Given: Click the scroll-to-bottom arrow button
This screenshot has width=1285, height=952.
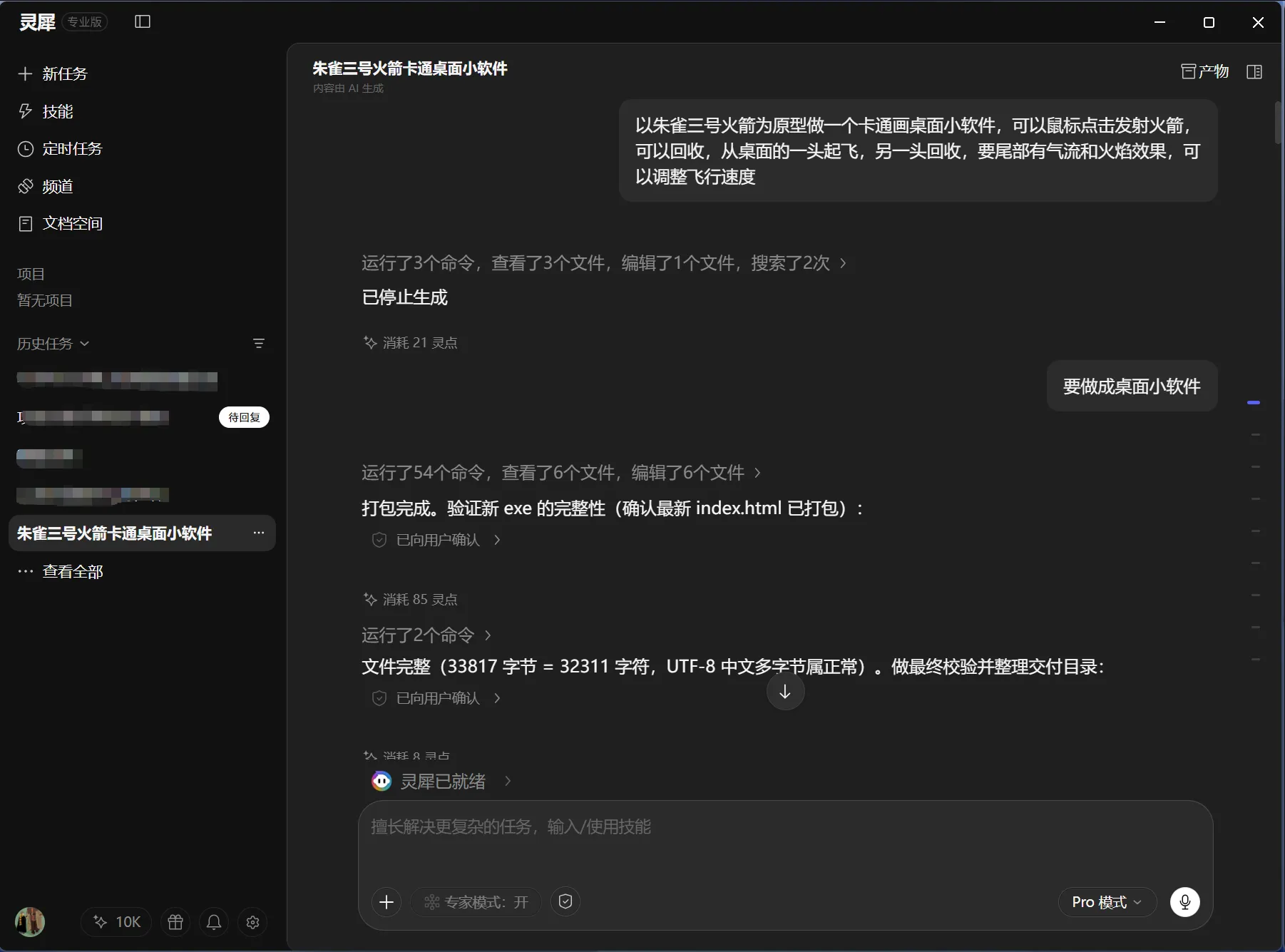Looking at the screenshot, I should pos(785,692).
